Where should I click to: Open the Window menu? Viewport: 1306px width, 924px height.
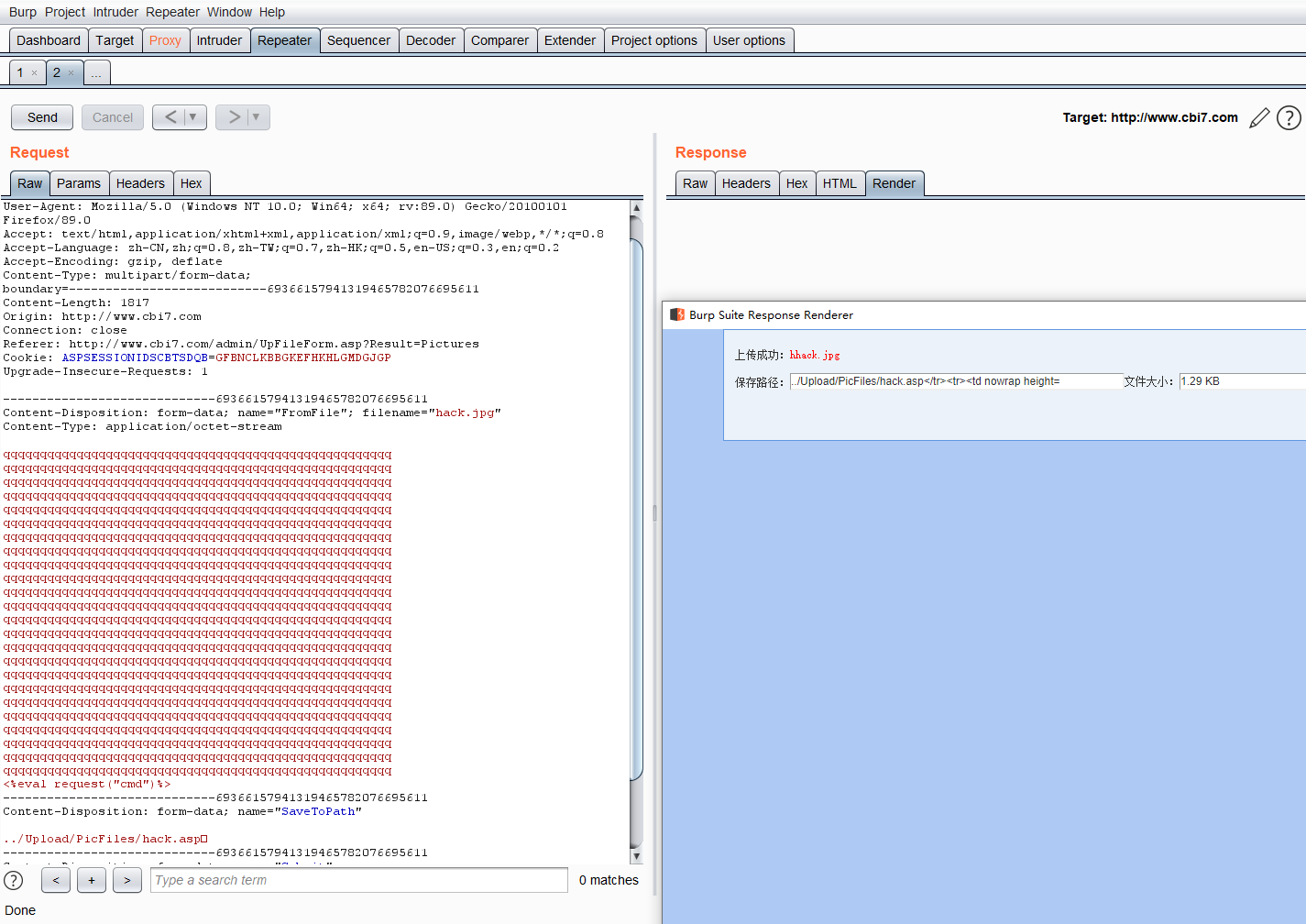click(229, 12)
